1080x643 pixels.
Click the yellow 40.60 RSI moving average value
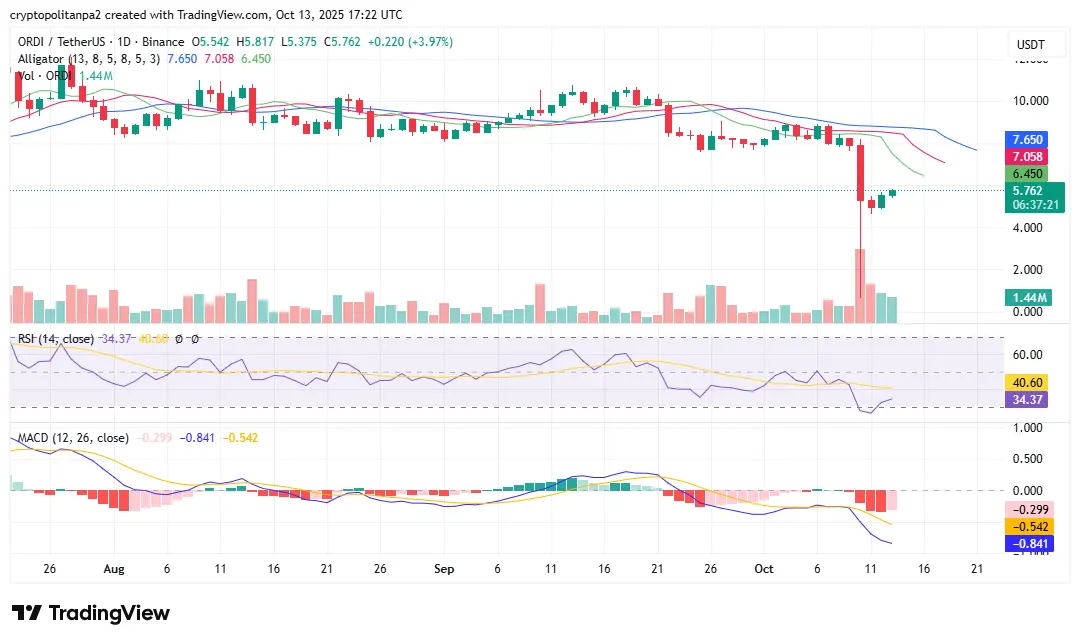coord(1027,383)
